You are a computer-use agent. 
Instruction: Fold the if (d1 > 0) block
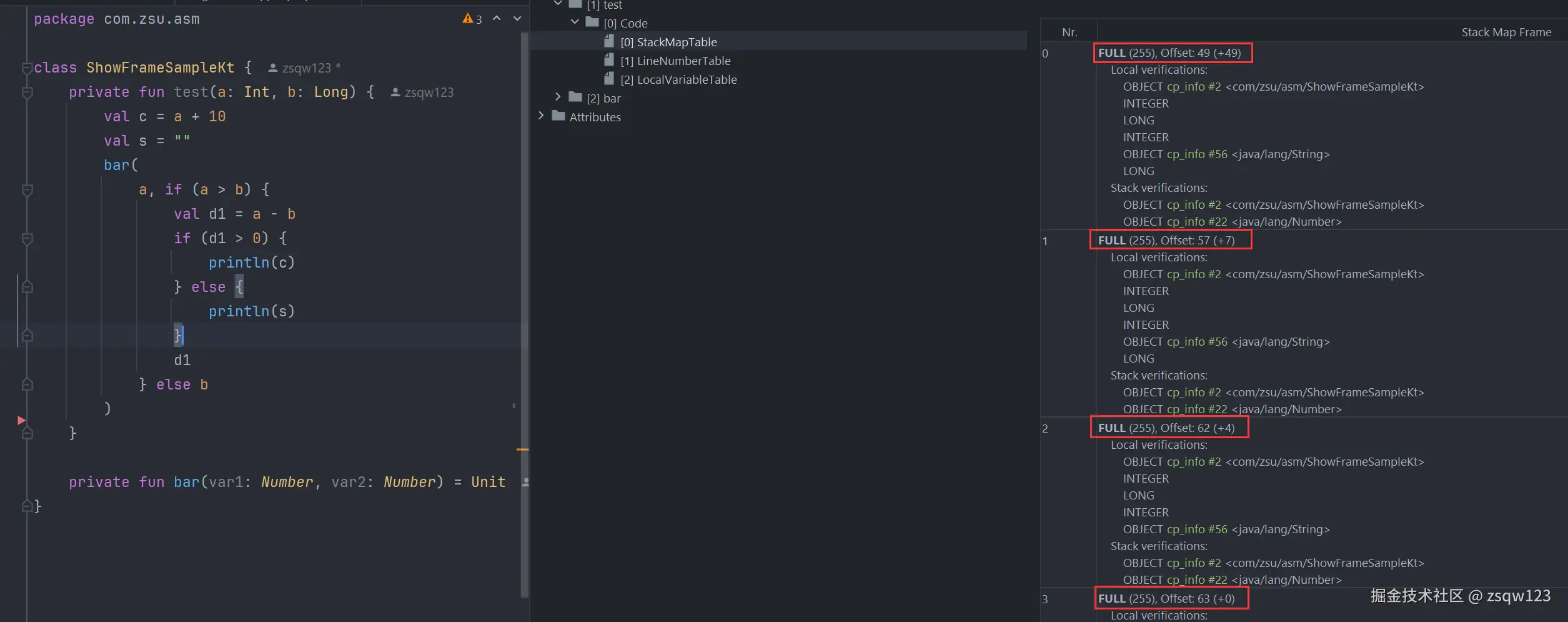tap(27, 239)
